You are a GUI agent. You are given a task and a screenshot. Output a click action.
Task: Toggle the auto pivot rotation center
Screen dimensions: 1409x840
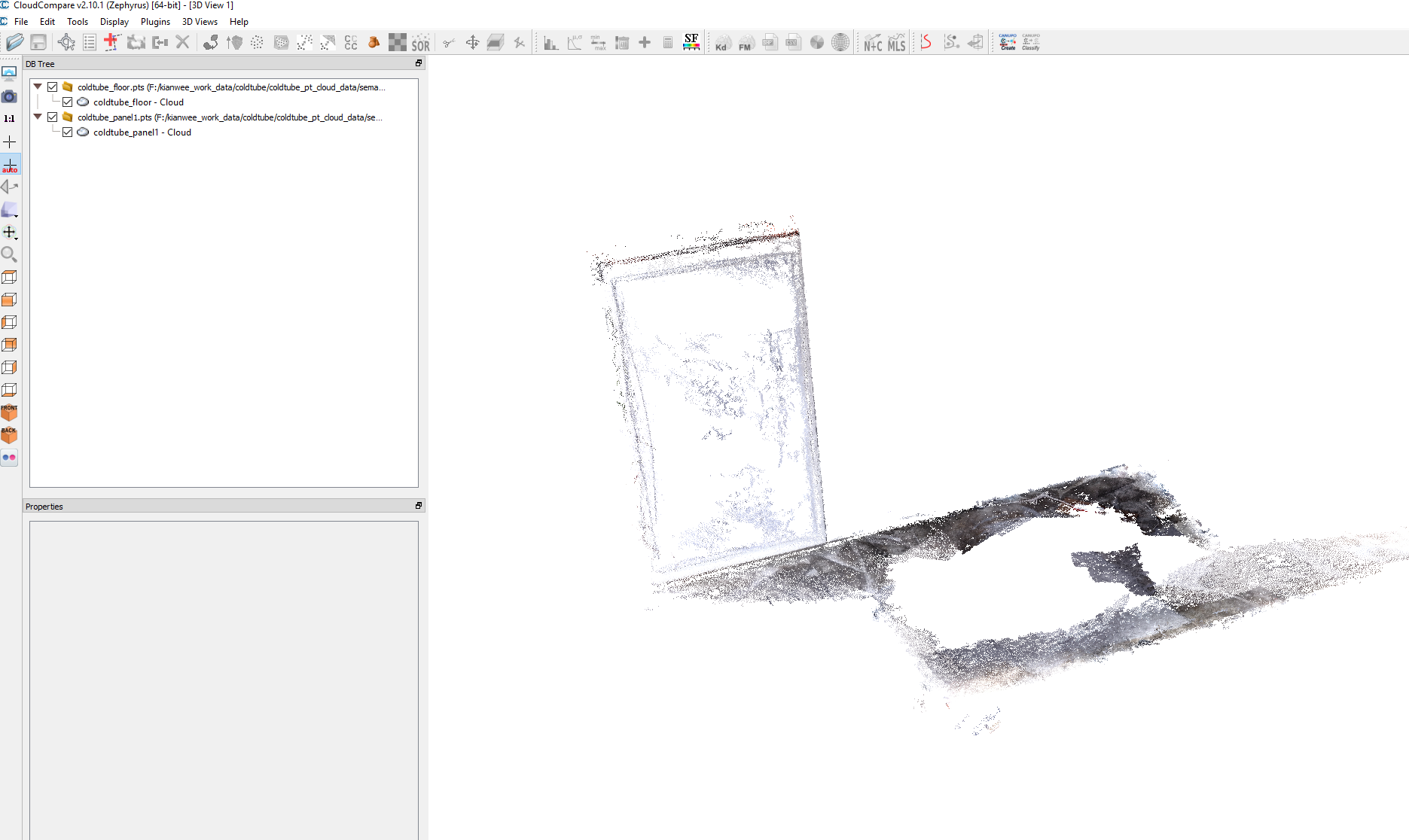tap(9, 165)
